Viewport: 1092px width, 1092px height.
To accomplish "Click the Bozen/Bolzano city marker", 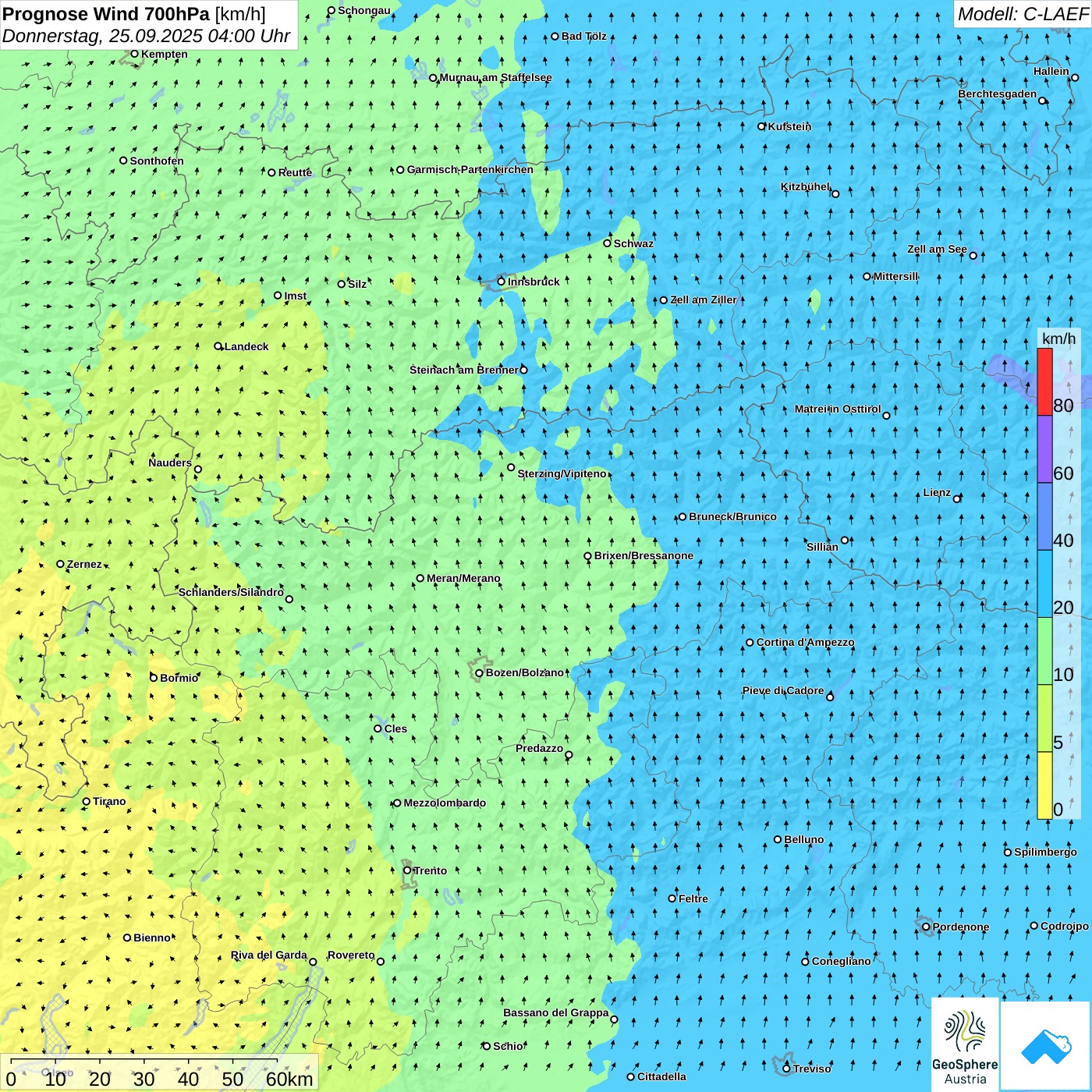I will pyautogui.click(x=479, y=673).
